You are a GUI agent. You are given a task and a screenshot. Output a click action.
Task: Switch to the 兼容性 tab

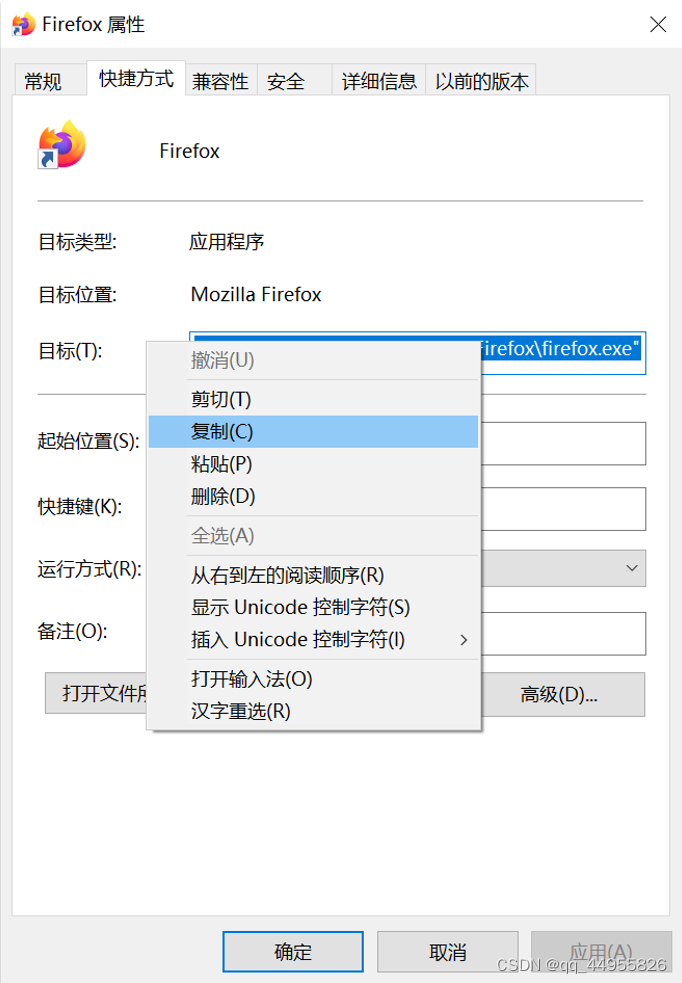pos(220,81)
